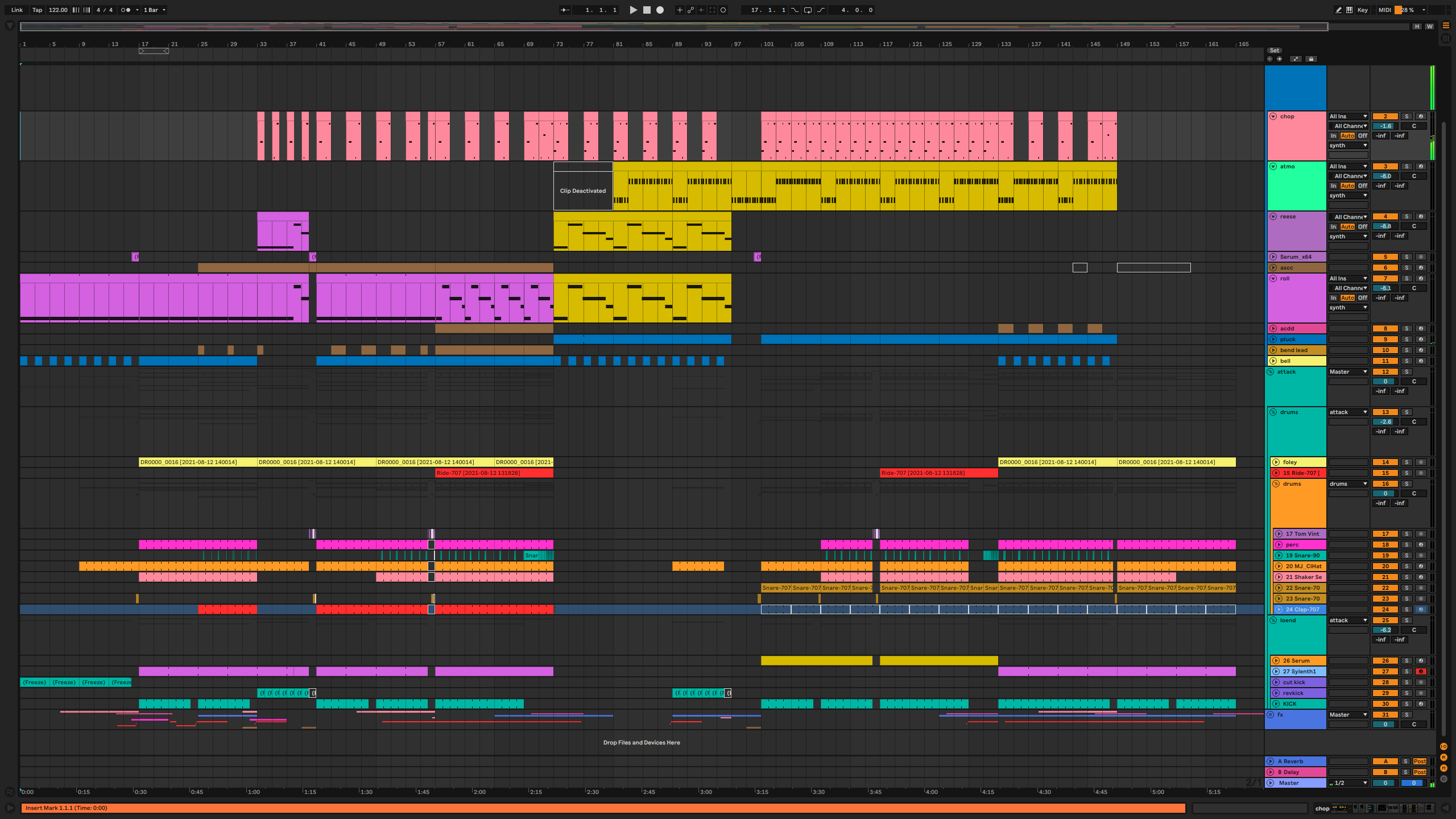Viewport: 1456px width, 819px height.
Task: Collapse the roll track
Action: (1273, 279)
